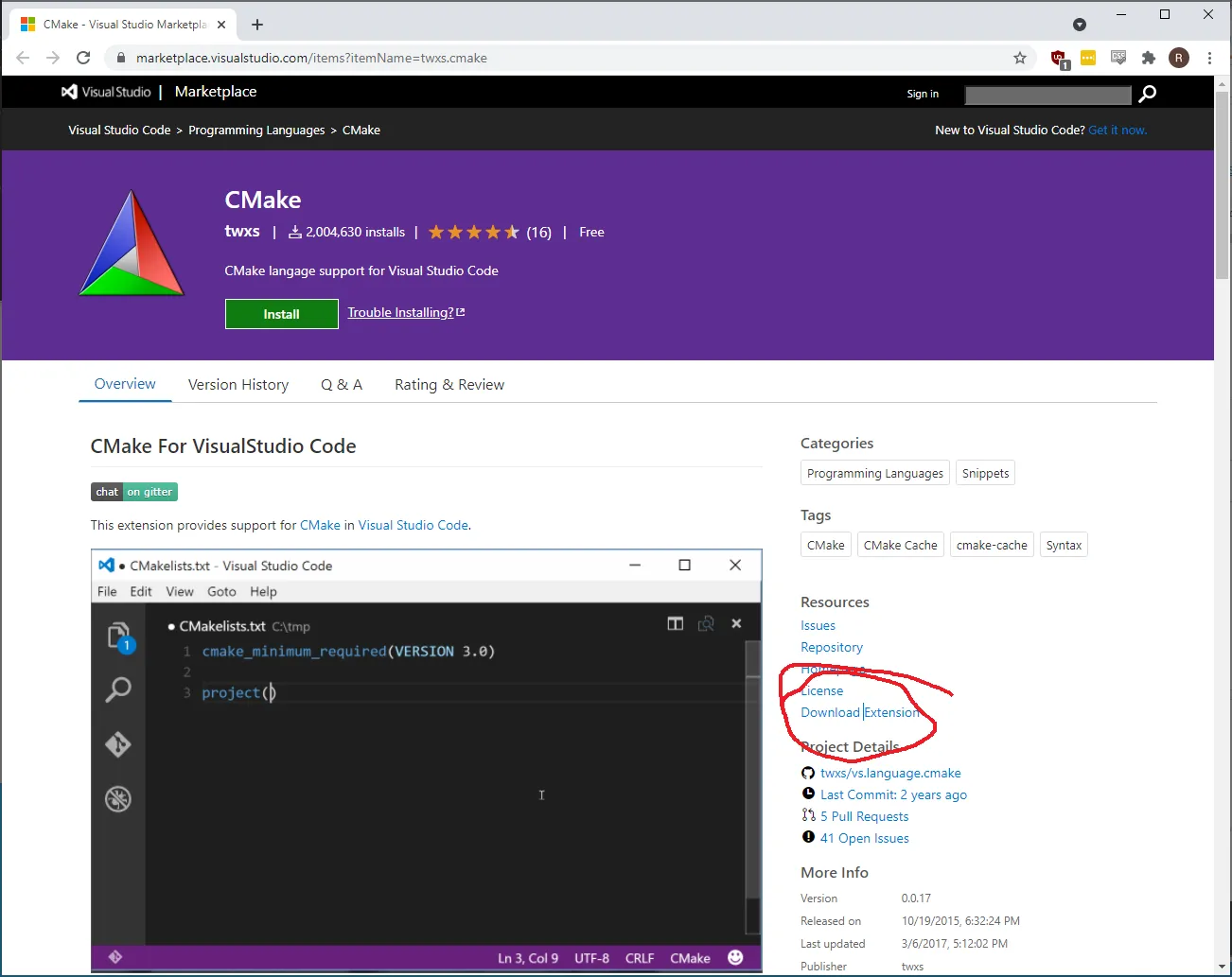Bookmark this page with the star icon
The height and width of the screenshot is (977, 1232).
pyautogui.click(x=1020, y=58)
